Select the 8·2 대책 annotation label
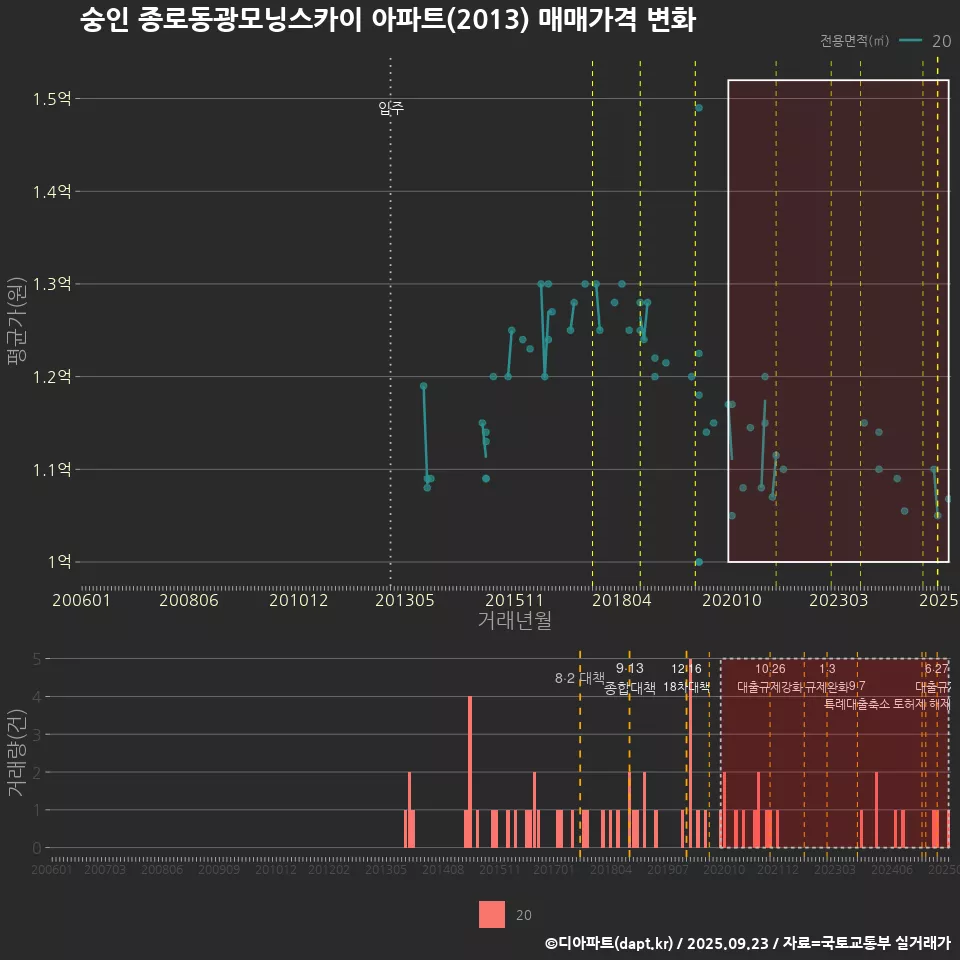960x960 pixels. tap(580, 678)
